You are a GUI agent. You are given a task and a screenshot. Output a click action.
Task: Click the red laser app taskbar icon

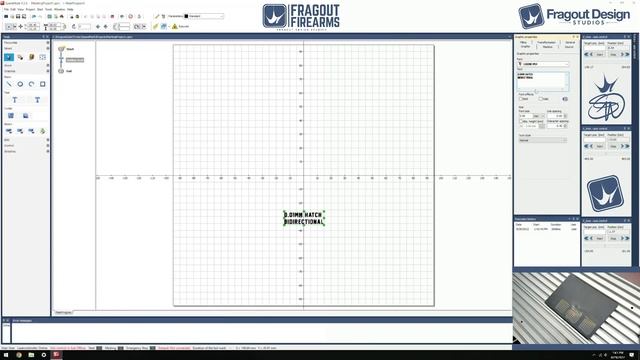tap(56, 355)
